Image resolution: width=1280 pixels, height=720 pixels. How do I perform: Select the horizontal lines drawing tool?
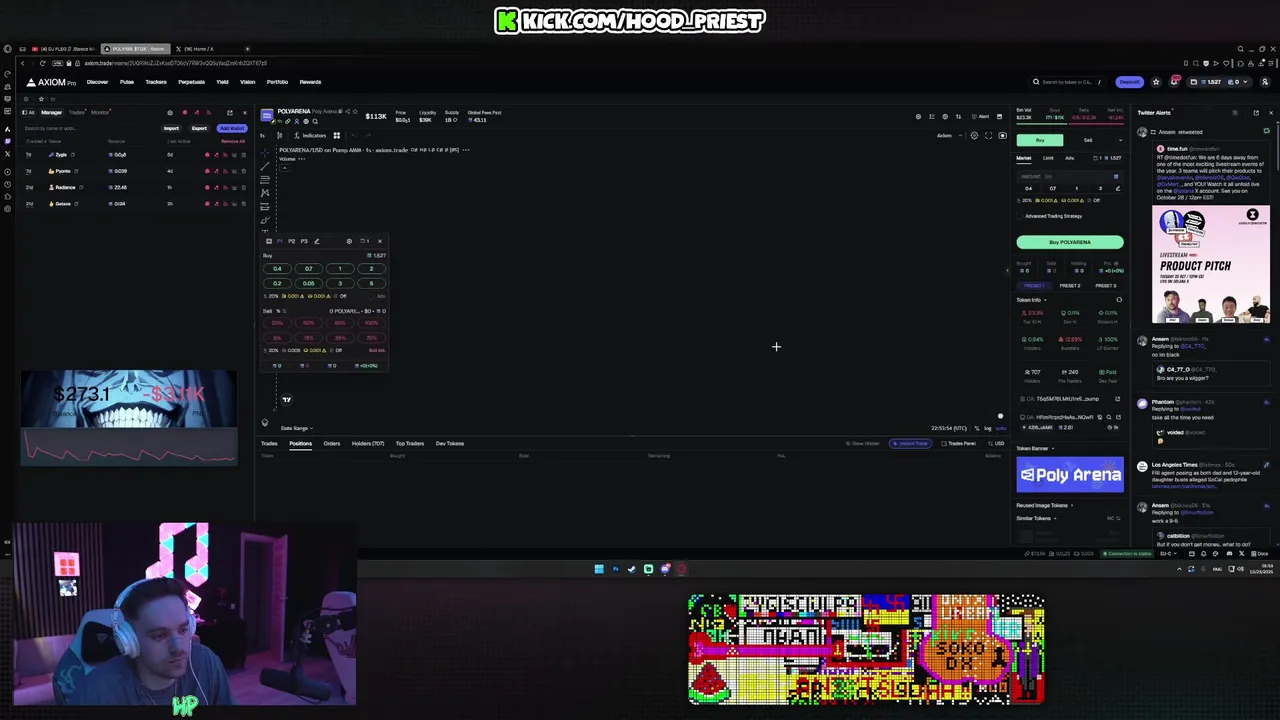point(265,180)
